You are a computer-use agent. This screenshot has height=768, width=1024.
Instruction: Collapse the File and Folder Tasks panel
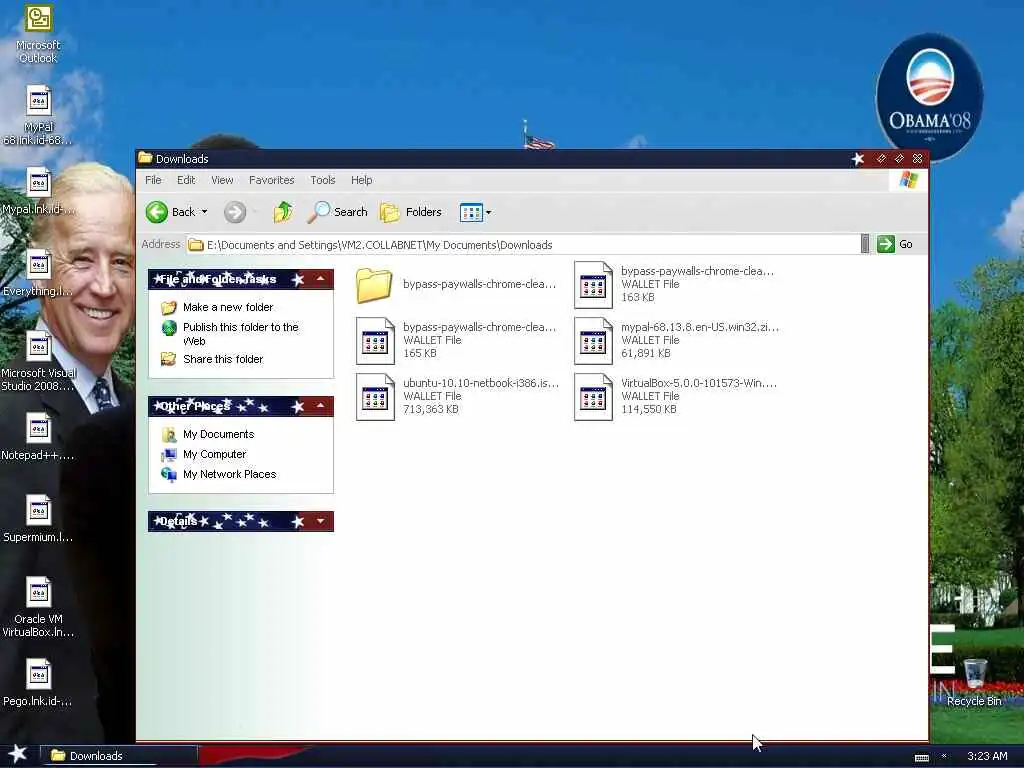point(321,279)
